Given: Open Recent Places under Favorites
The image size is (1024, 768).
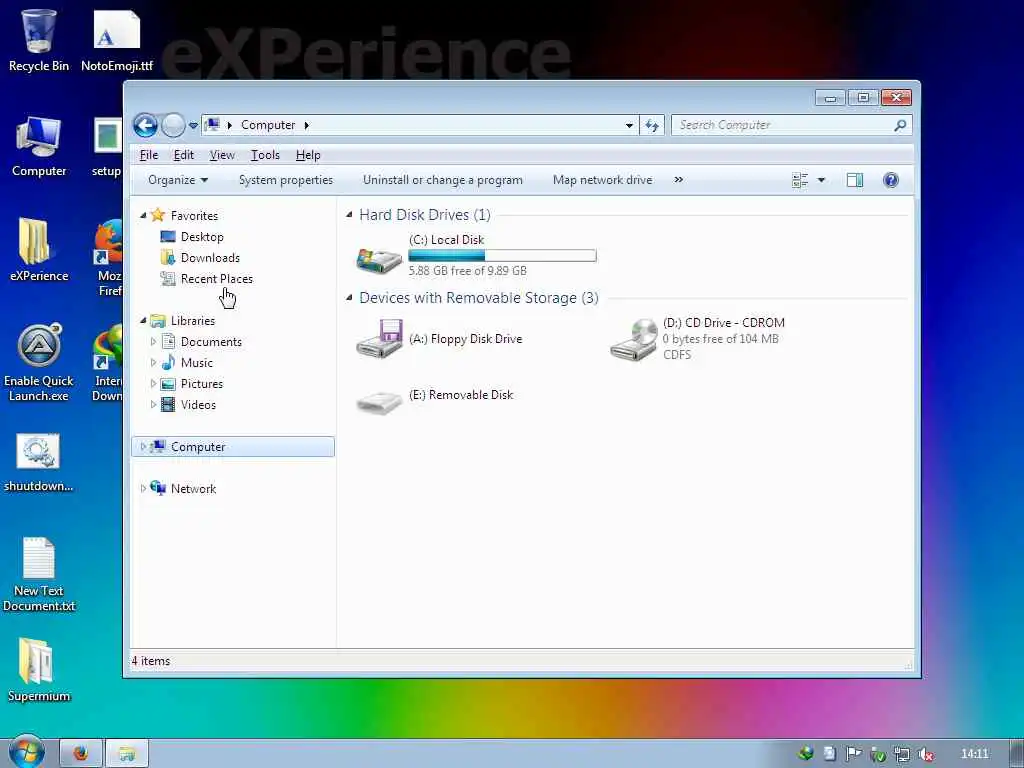Looking at the screenshot, I should 216,278.
